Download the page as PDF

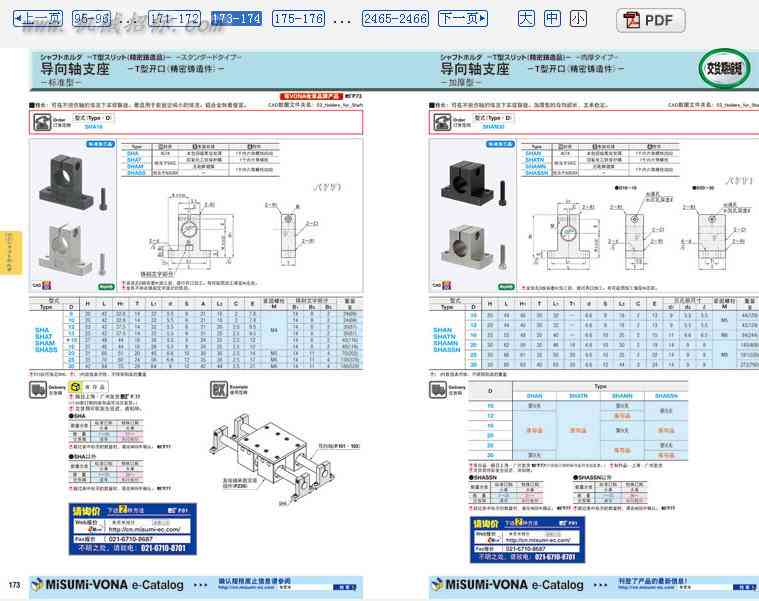651,20
